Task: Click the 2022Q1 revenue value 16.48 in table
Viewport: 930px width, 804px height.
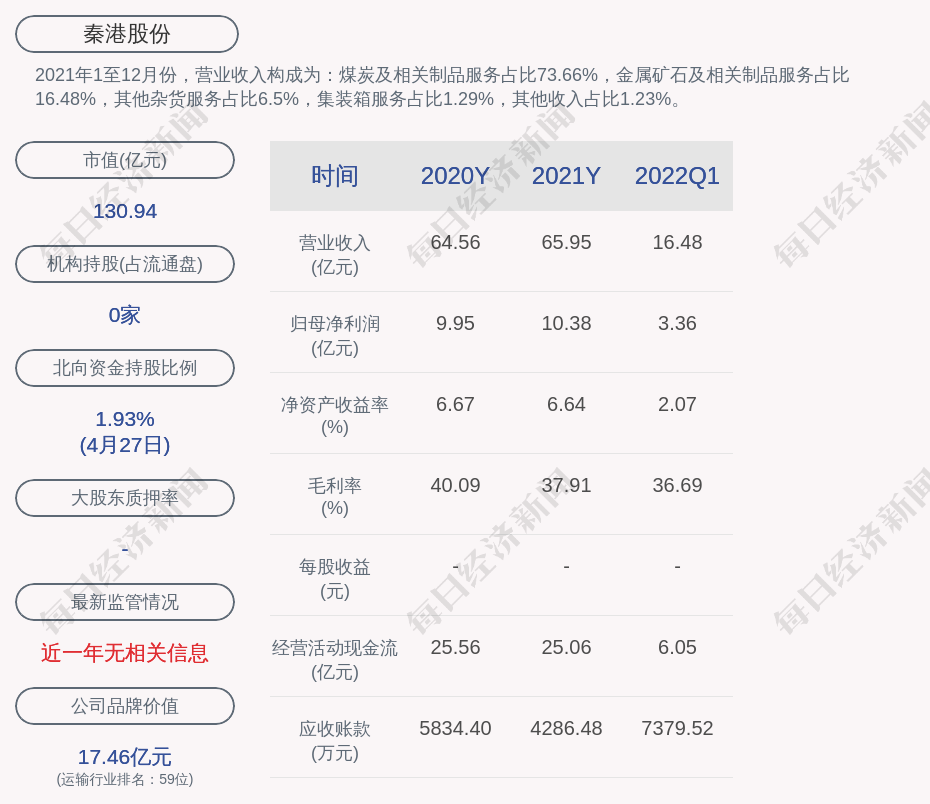Action: point(677,243)
